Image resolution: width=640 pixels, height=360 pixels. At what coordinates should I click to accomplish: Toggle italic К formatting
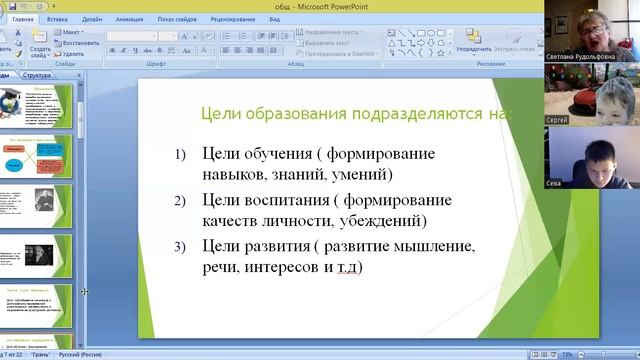[x=124, y=50]
